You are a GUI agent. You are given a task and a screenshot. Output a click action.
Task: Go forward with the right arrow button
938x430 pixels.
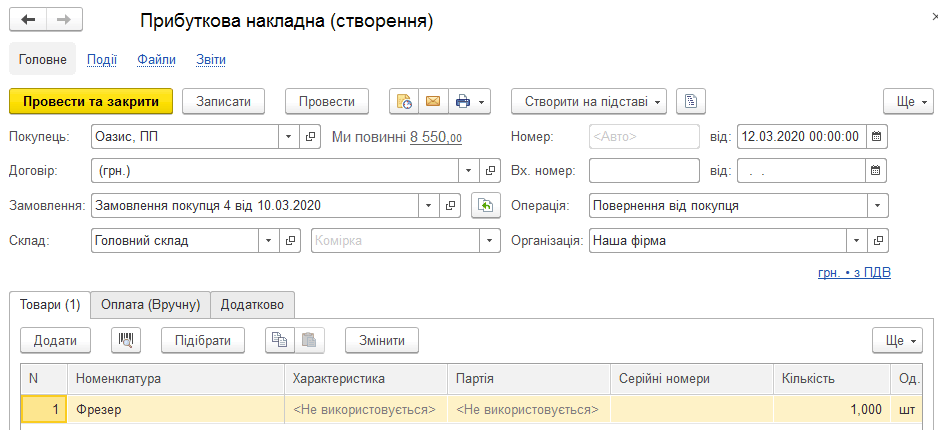(x=64, y=20)
